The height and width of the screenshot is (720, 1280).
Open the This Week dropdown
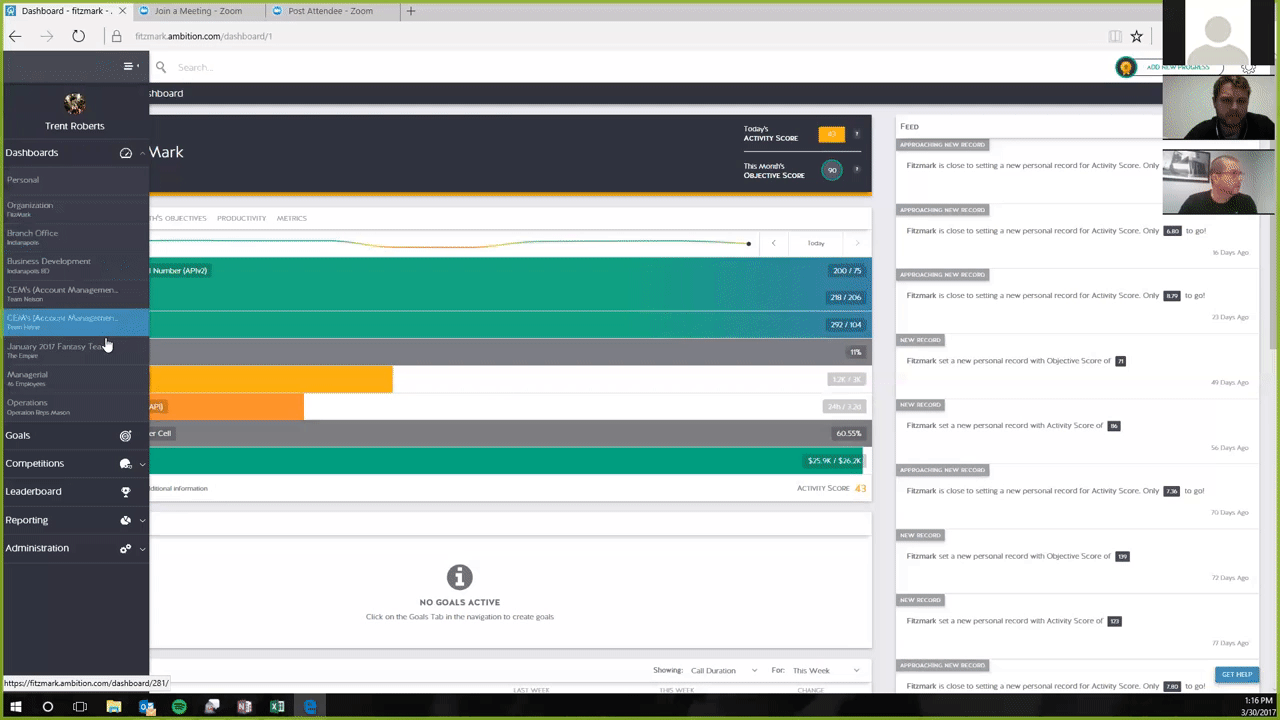(826, 670)
